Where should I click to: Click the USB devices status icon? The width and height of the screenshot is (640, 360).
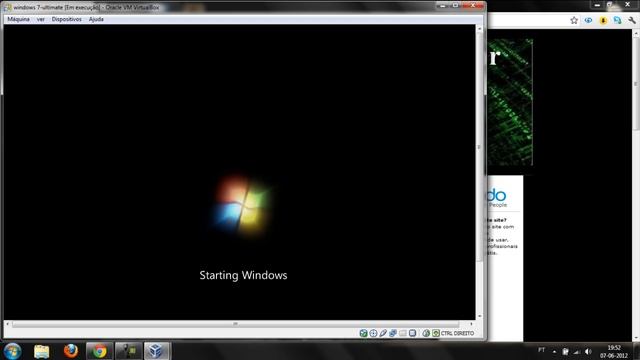[x=383, y=333]
